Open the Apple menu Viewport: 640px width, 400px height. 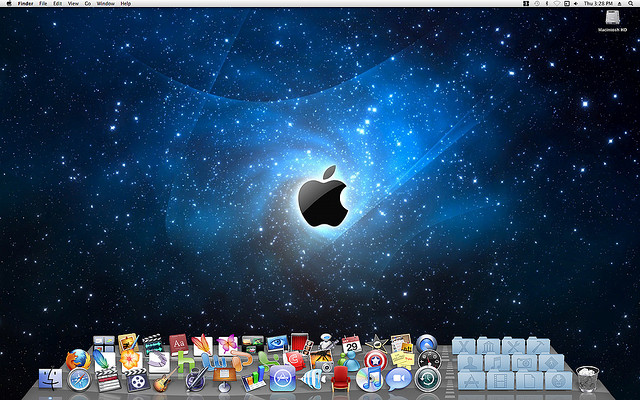[x=9, y=3]
